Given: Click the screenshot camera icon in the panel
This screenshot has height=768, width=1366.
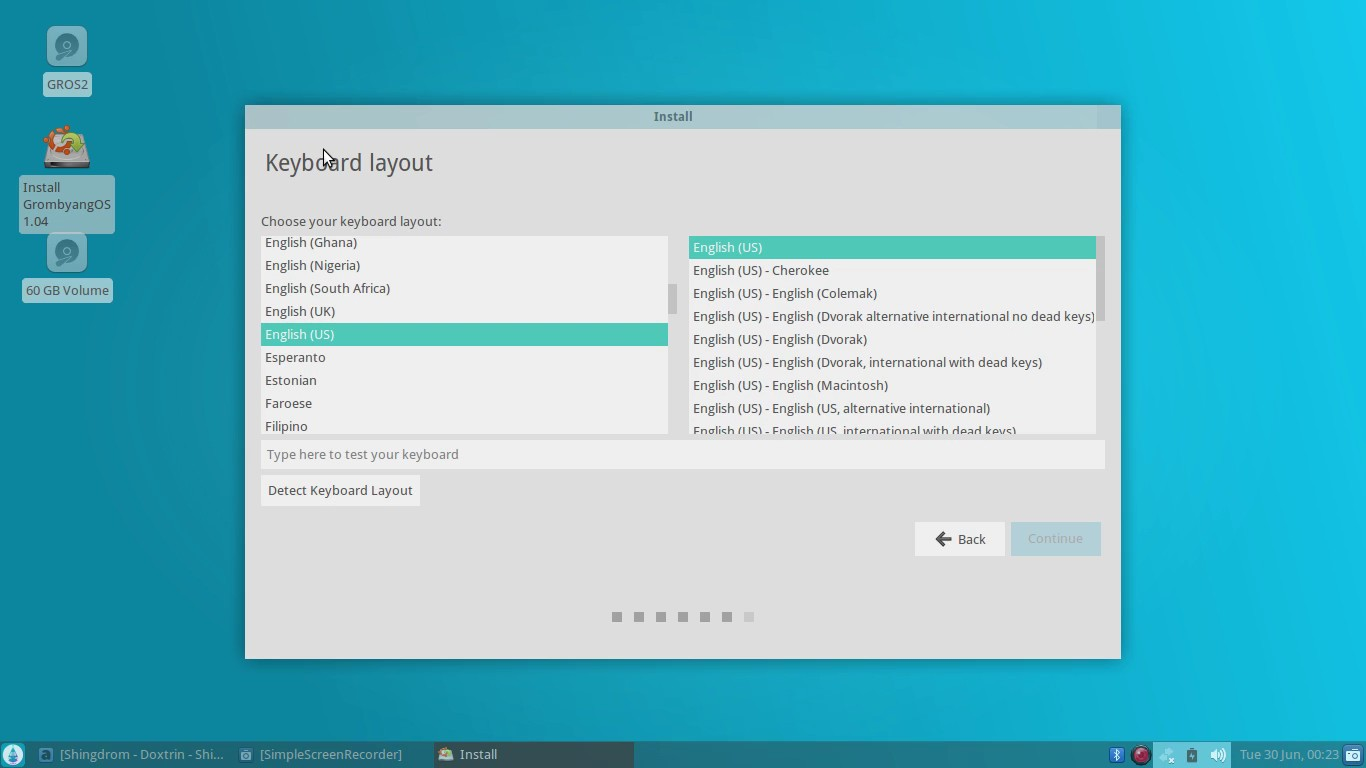Looking at the screenshot, I should tap(1353, 755).
